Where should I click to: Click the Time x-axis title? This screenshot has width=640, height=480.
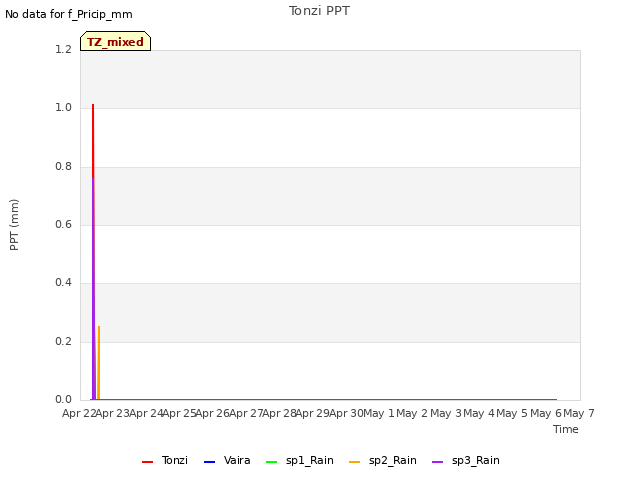pyautogui.click(x=566, y=429)
